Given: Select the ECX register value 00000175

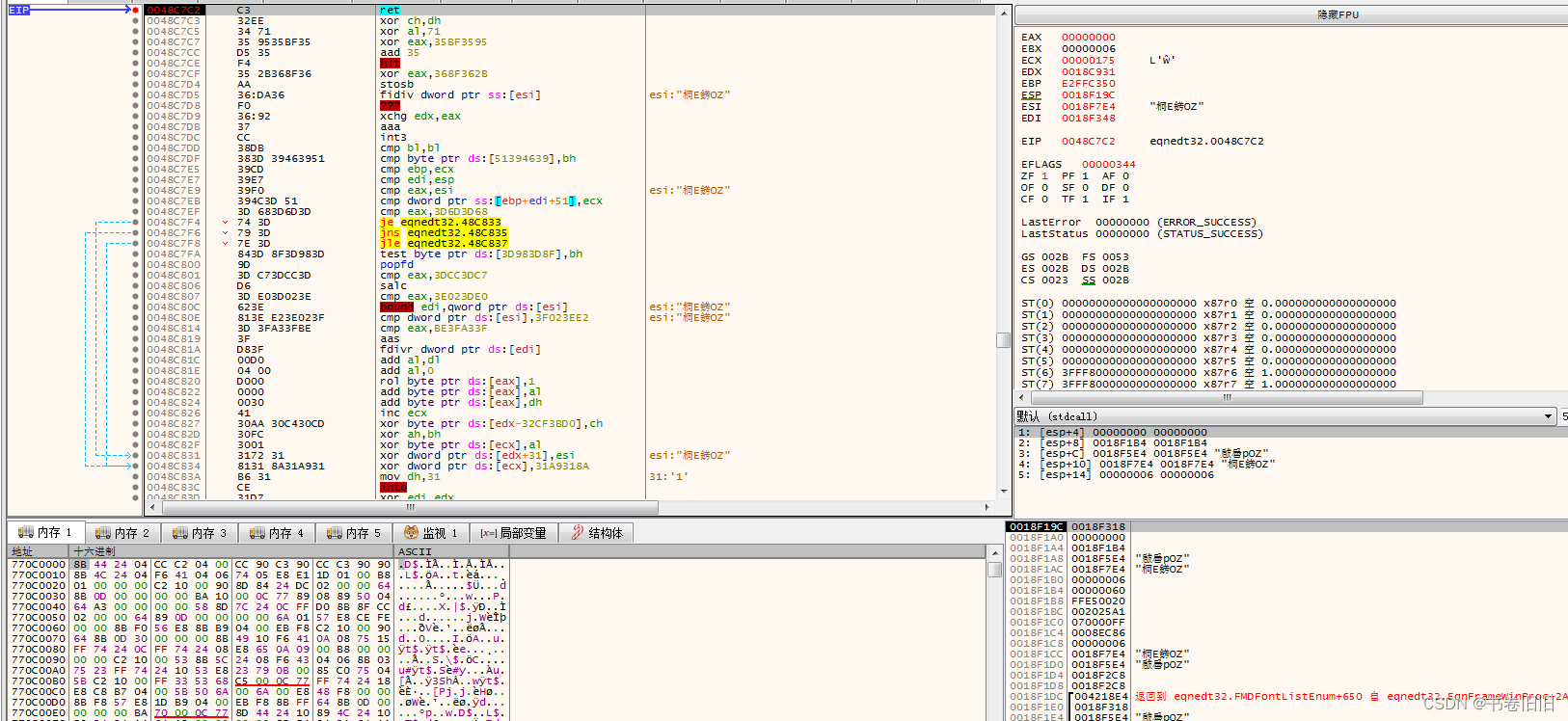Looking at the screenshot, I should tap(1089, 61).
